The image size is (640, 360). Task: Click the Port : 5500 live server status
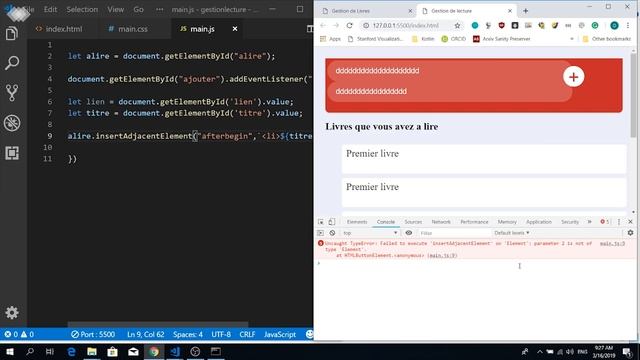(93, 335)
